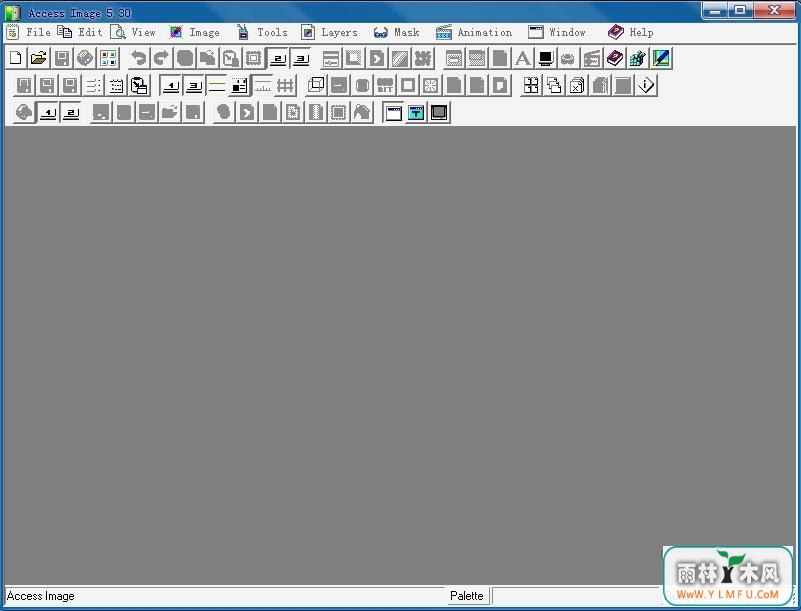This screenshot has height=611, width=801.
Task: Click the black squares with dotted border icon
Action: click(x=239, y=85)
